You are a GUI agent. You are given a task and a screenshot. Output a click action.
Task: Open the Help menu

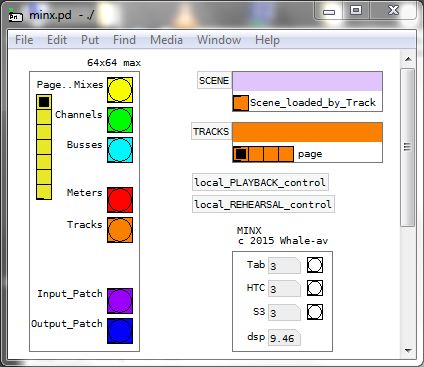267,40
